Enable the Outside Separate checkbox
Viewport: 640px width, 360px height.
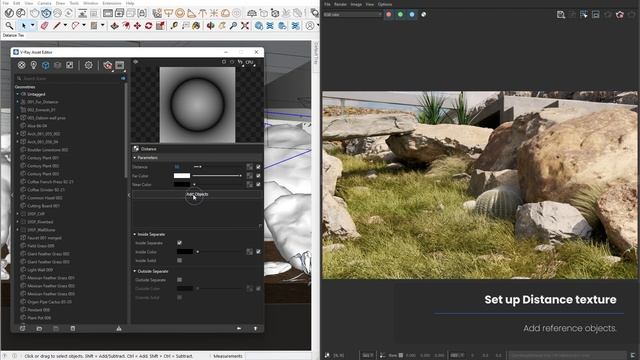point(179,280)
